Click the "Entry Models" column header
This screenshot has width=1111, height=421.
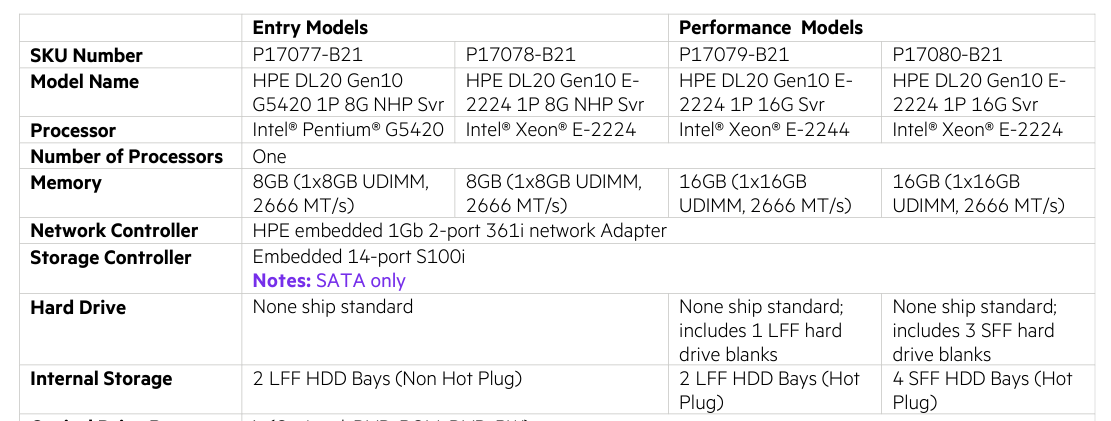coord(310,28)
